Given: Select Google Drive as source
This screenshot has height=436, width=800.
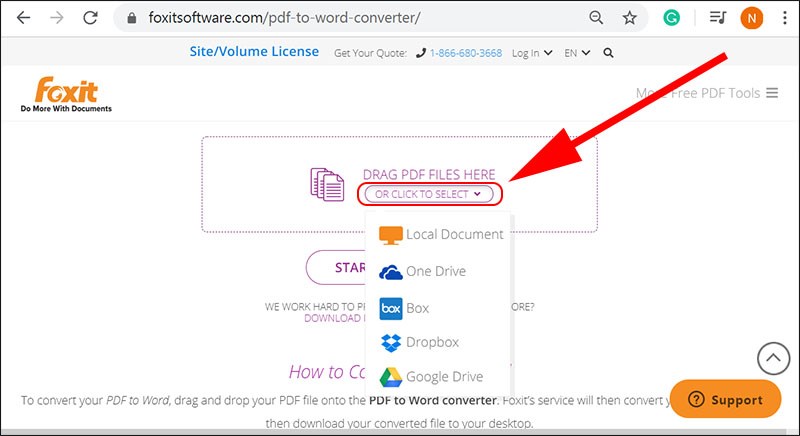Looking at the screenshot, I should point(431,376).
